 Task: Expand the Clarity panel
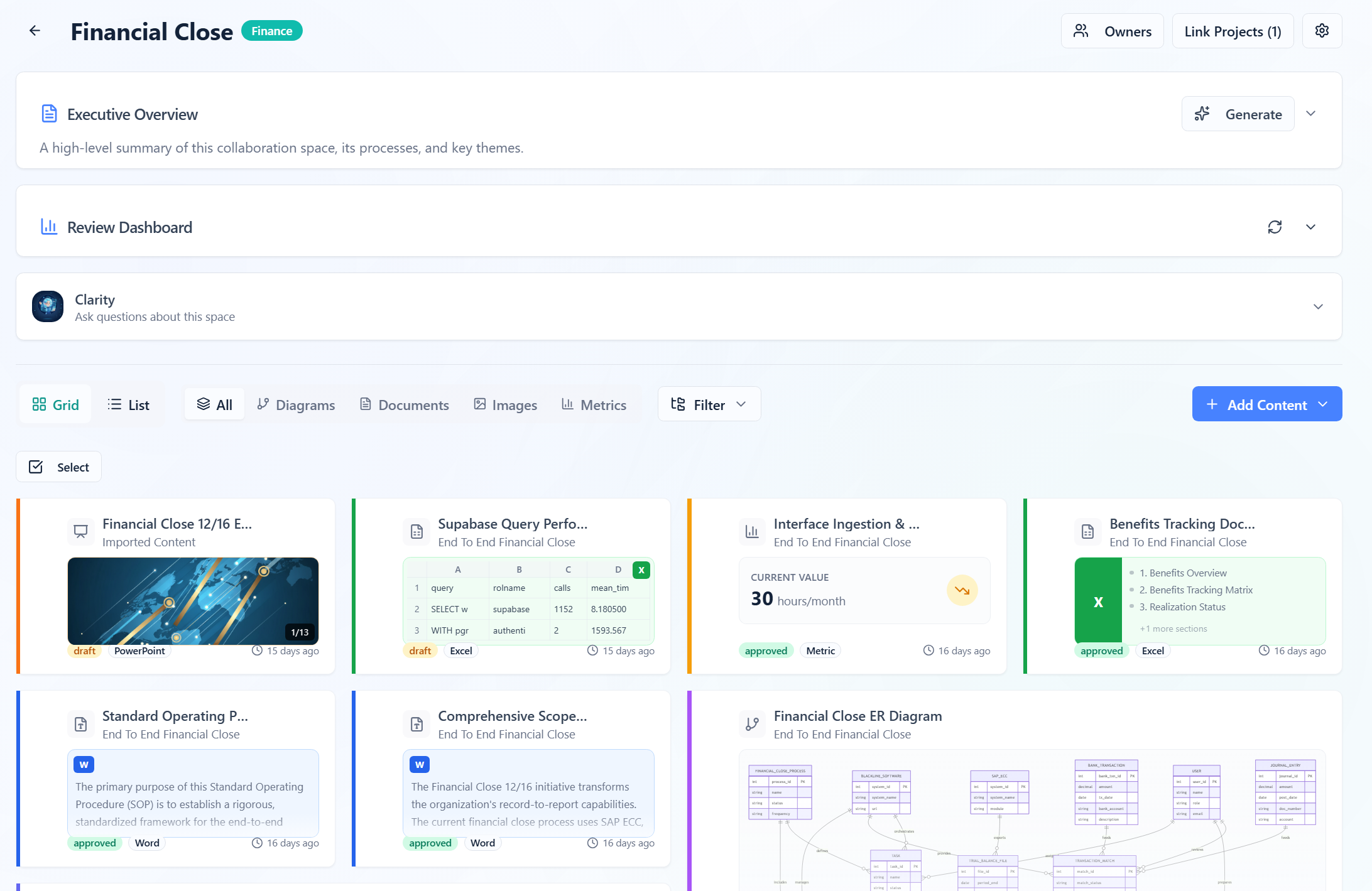point(1317,306)
